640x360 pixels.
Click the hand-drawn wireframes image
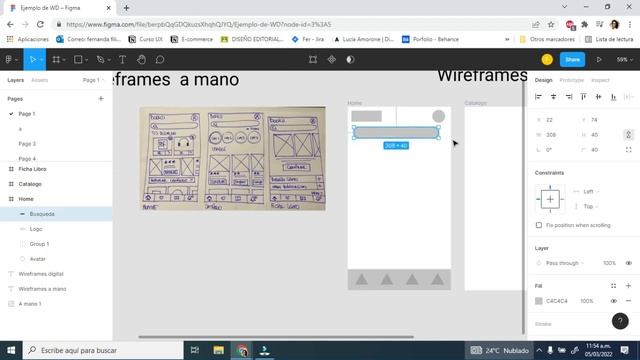(233, 159)
